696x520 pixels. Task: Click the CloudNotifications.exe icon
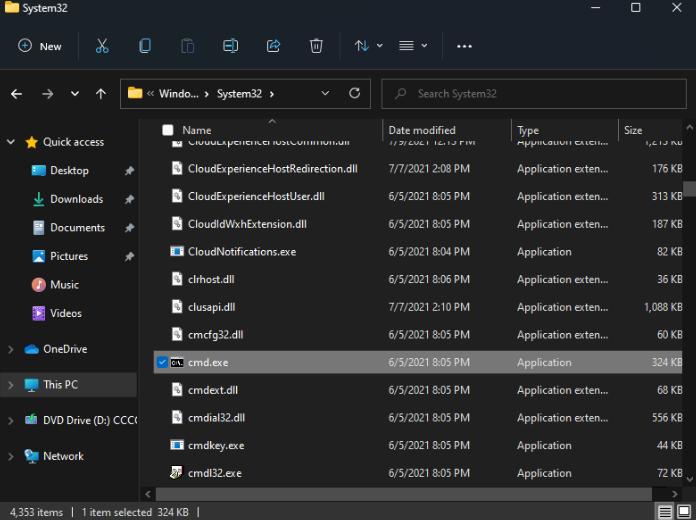click(x=177, y=251)
